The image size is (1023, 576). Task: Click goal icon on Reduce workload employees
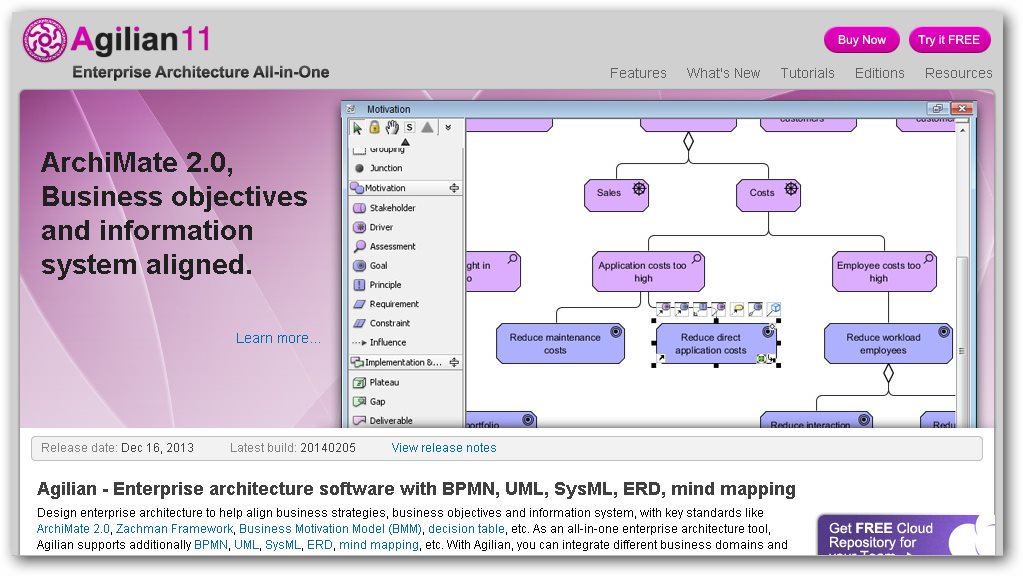[943, 332]
